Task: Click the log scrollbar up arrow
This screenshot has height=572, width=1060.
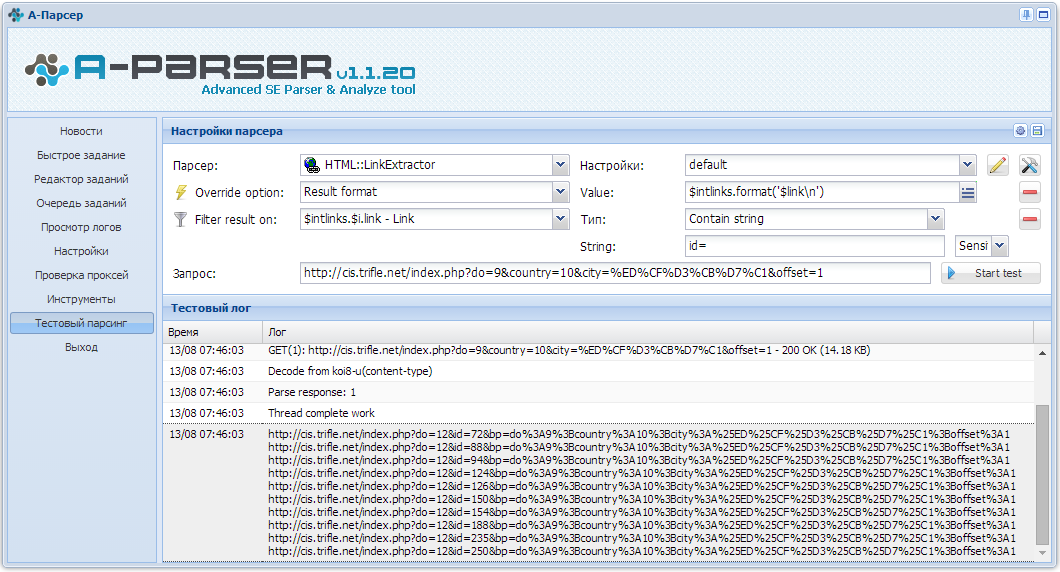Action: pos(1041,353)
